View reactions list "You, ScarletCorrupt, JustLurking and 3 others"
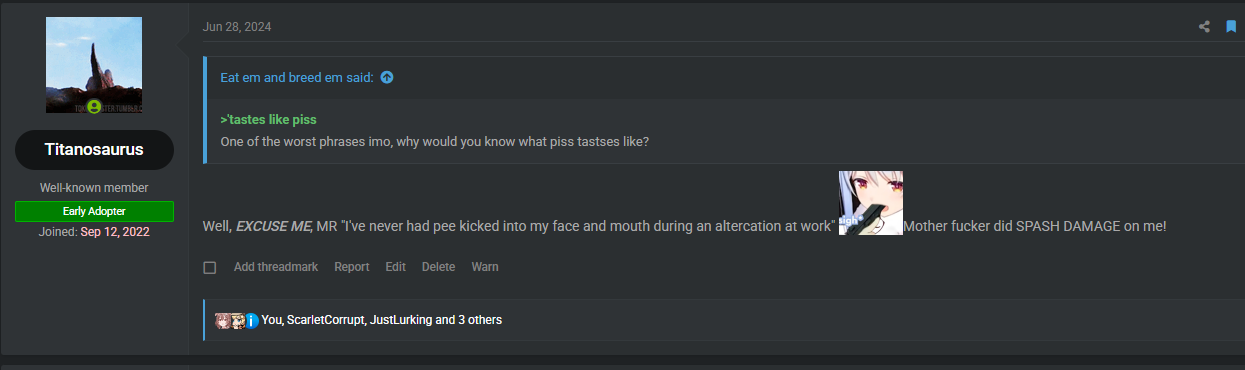Viewport: 1245px width, 370px height. [382, 320]
